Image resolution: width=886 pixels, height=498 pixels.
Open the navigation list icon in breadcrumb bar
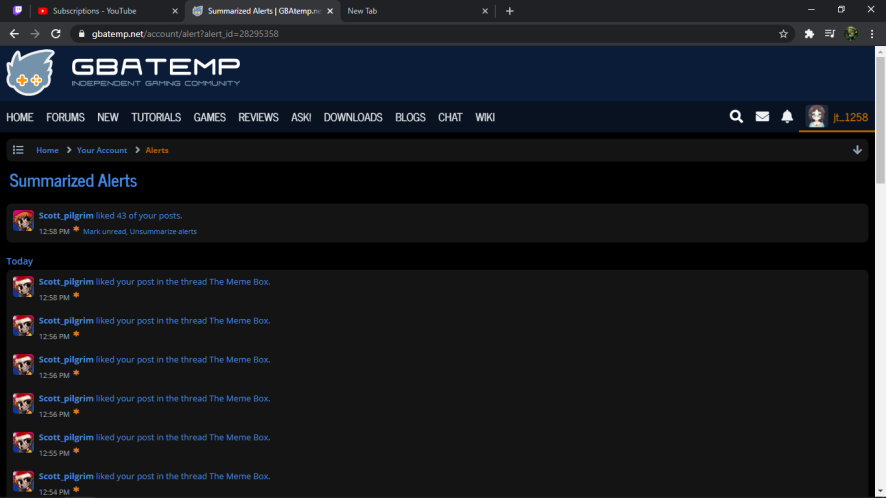click(x=18, y=150)
